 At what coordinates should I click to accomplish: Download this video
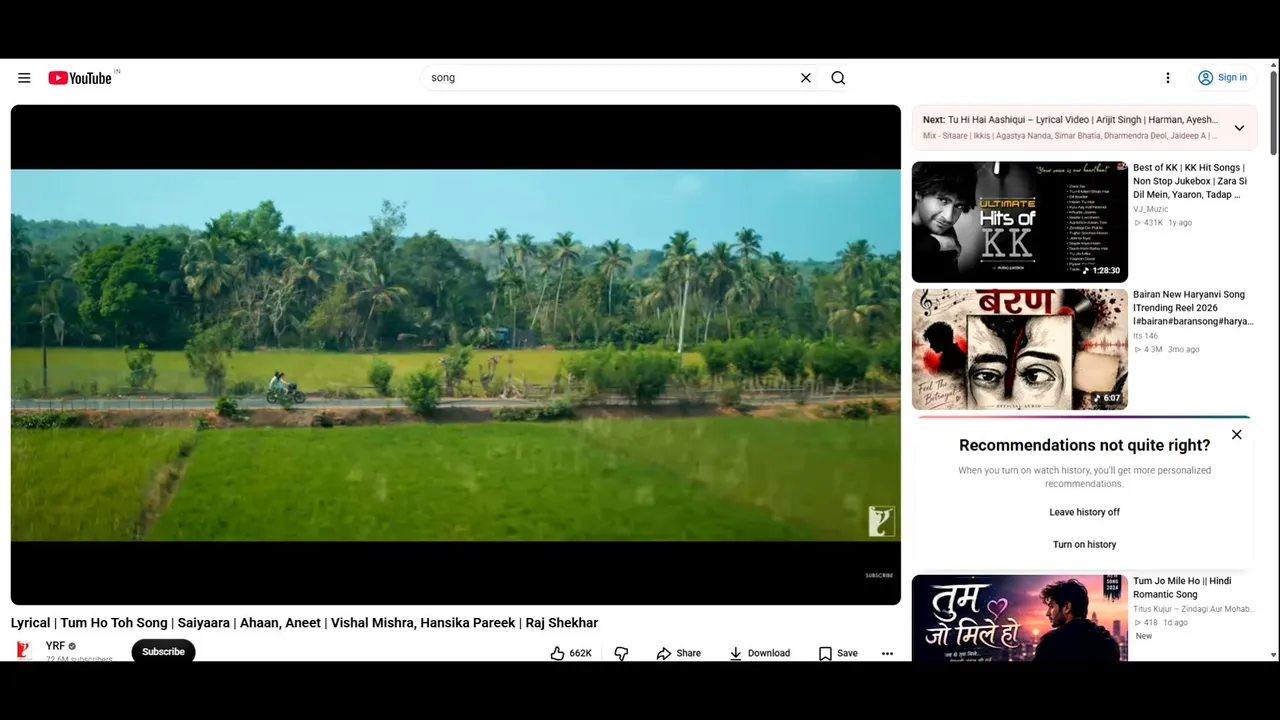759,653
